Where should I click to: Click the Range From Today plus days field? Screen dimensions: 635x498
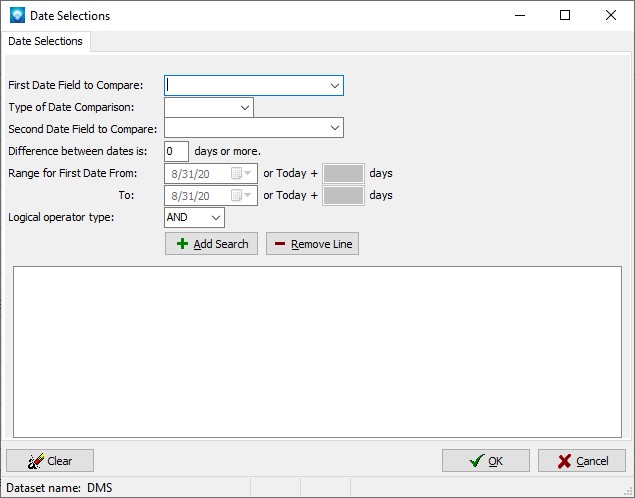tap(344, 173)
